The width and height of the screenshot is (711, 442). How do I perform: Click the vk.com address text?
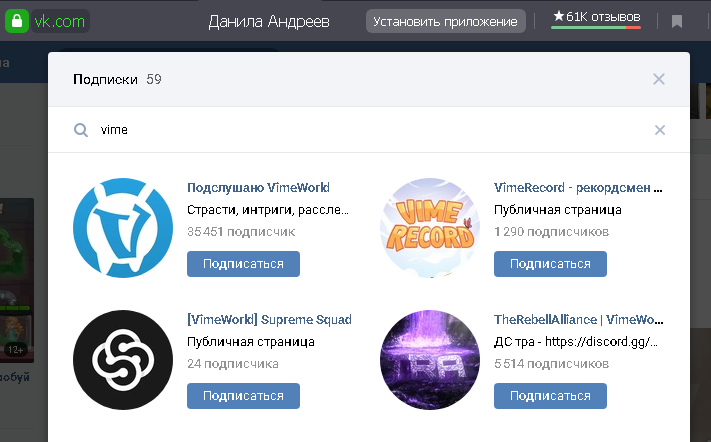pyautogui.click(x=59, y=21)
